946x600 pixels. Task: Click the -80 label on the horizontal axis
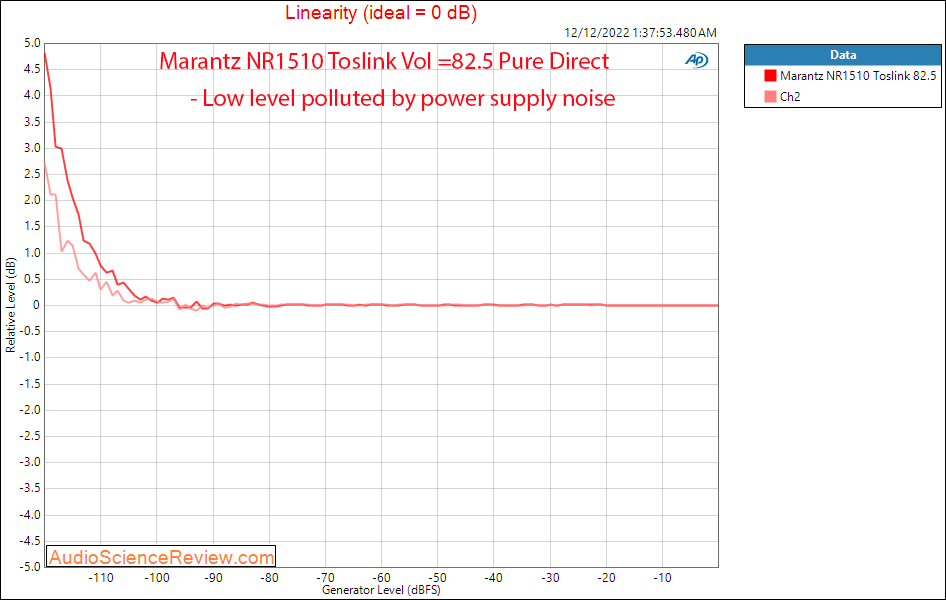tap(269, 578)
